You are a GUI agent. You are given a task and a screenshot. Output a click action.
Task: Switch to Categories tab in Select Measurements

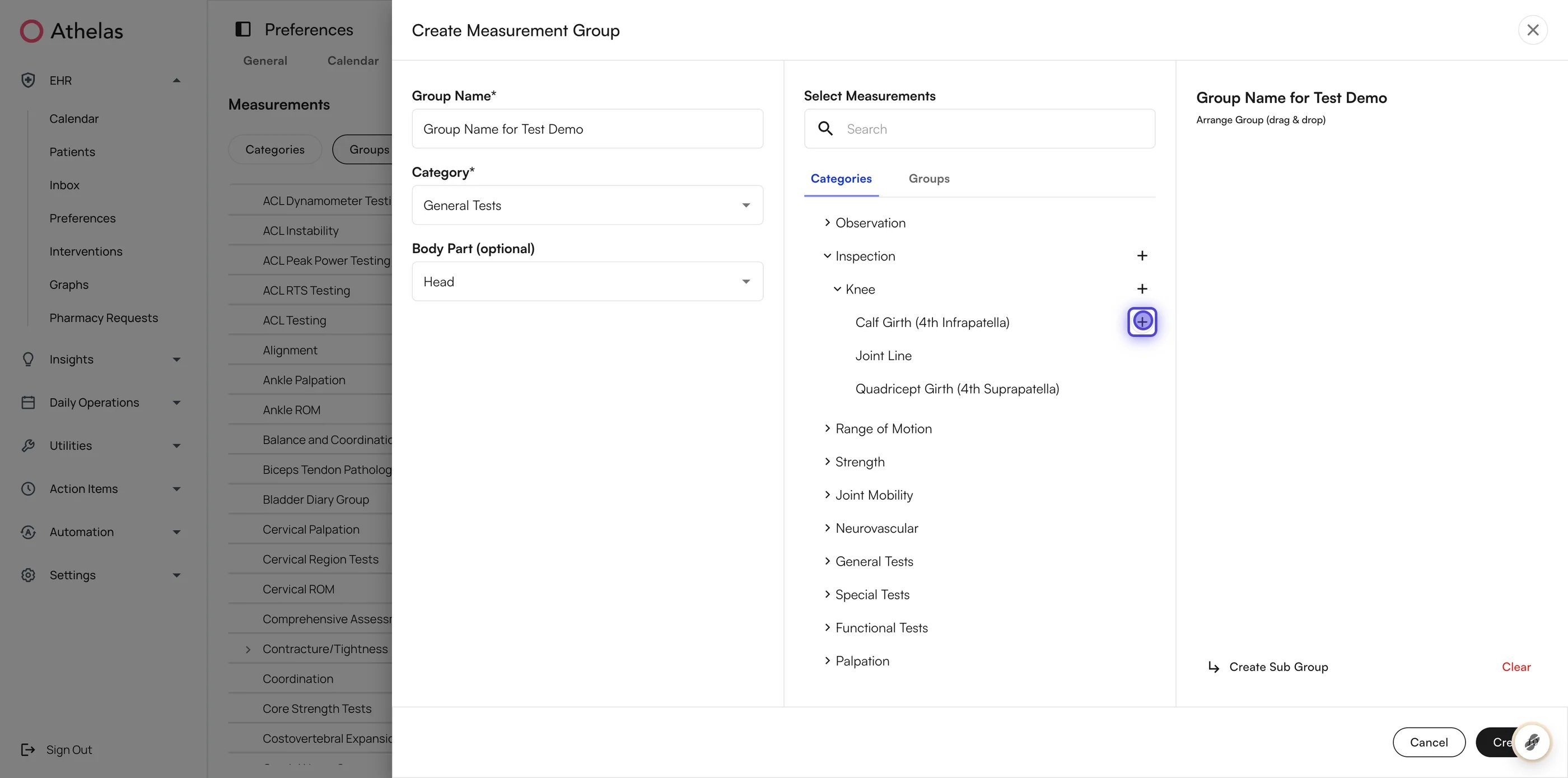click(x=841, y=178)
